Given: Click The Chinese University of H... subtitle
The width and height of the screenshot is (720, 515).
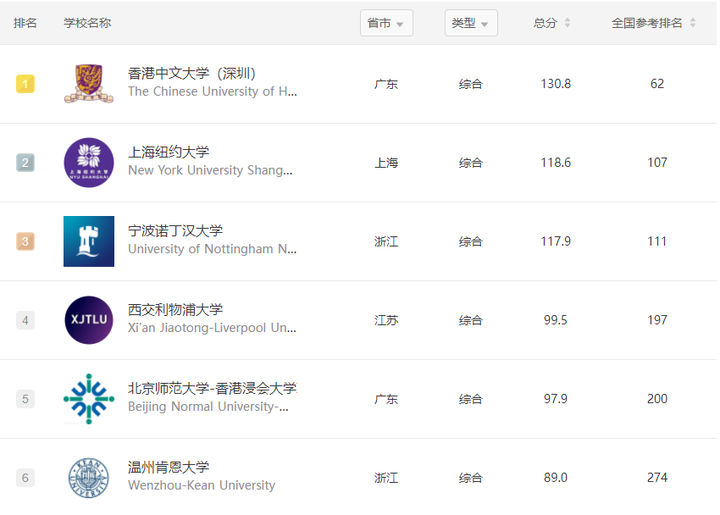Looking at the screenshot, I should click(x=213, y=91).
